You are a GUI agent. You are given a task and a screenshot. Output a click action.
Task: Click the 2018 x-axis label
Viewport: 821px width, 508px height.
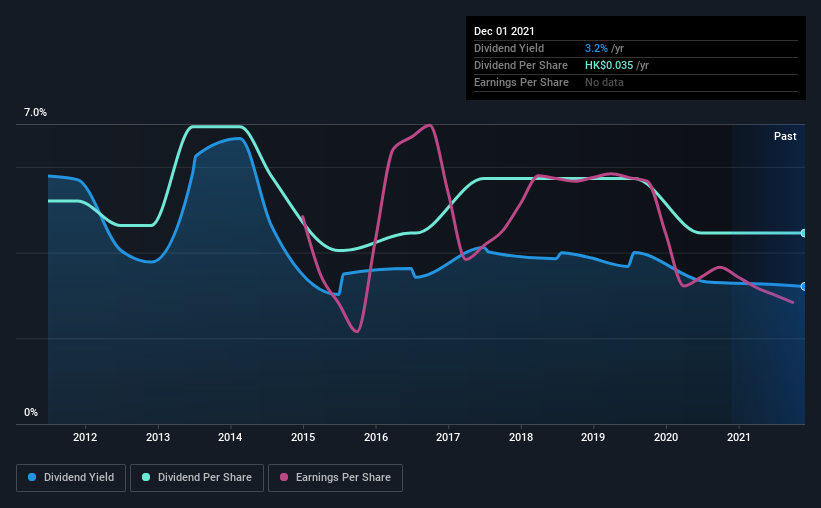521,437
